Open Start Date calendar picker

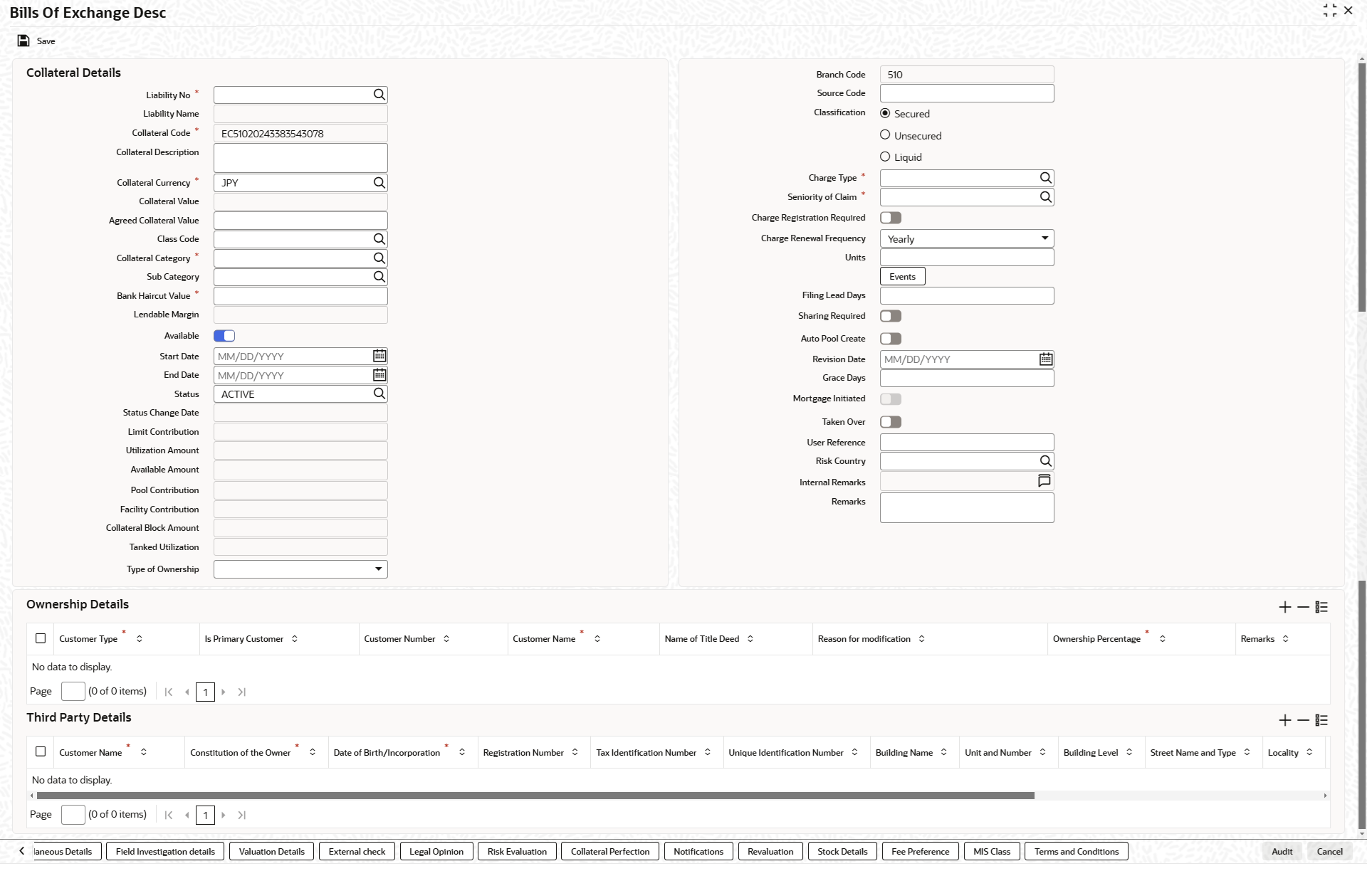(x=381, y=357)
